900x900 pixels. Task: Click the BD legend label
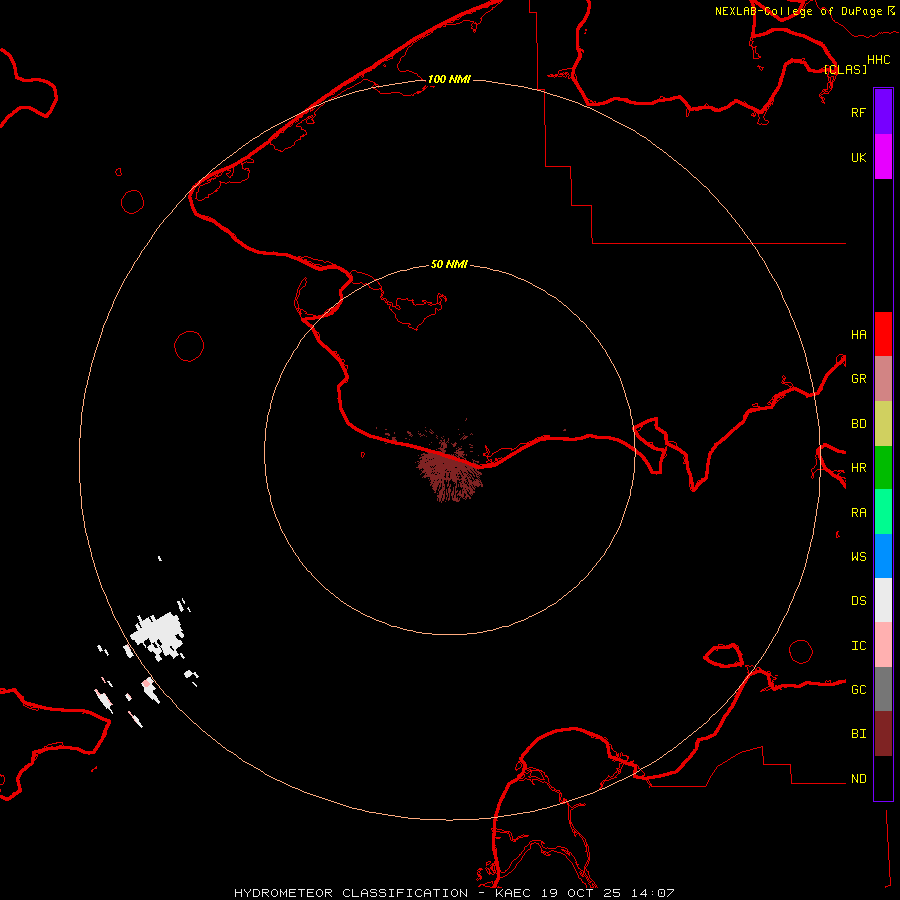click(x=859, y=424)
